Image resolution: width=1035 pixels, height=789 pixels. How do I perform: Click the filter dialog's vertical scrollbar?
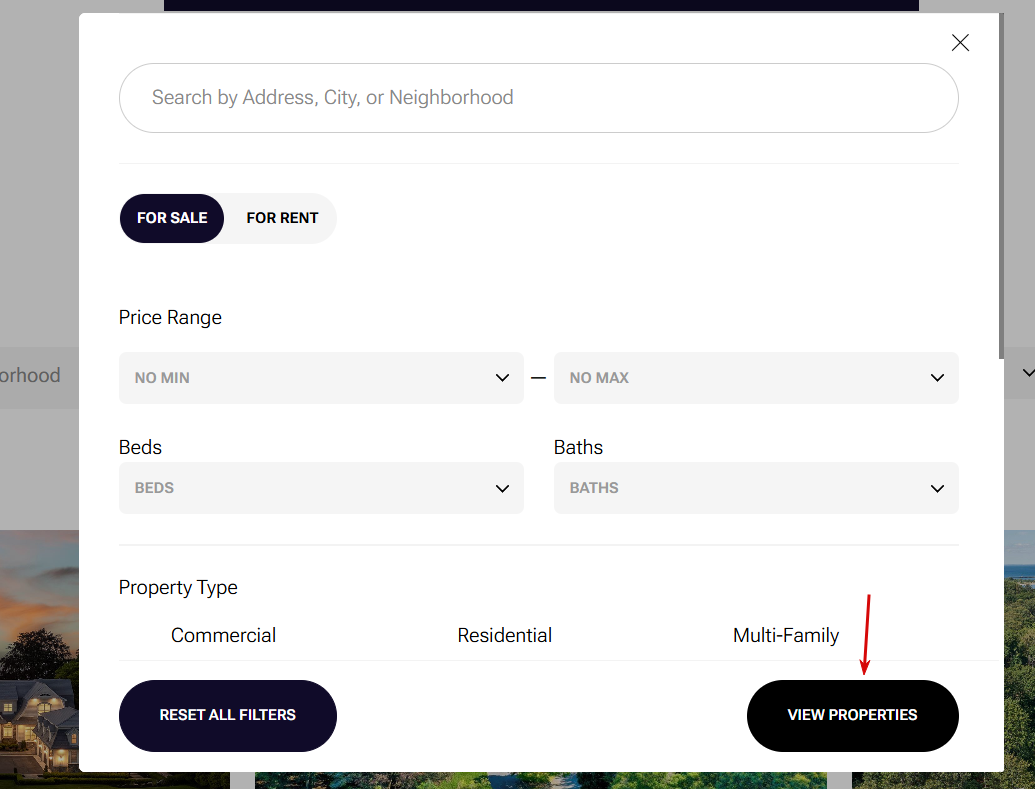pyautogui.click(x=1000, y=200)
